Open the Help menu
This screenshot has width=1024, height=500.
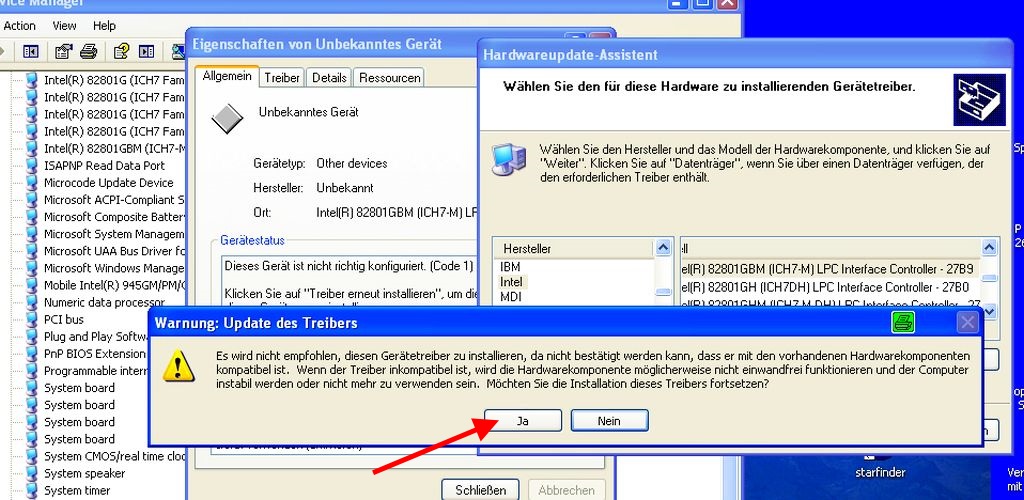click(x=104, y=26)
